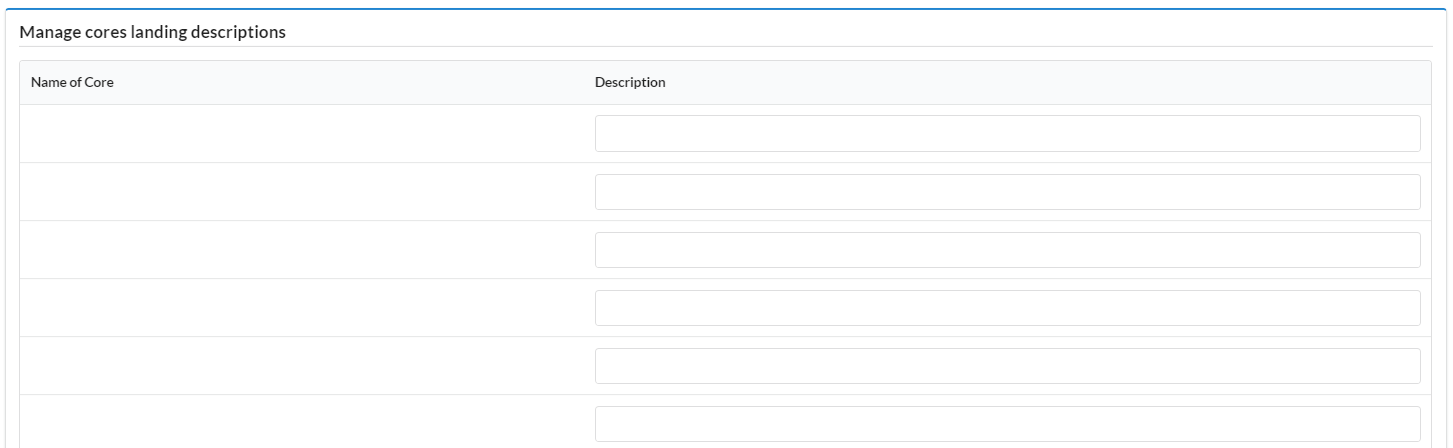Image resolution: width=1453 pixels, height=448 pixels.
Task: Select the last visible table row
Action: pyautogui.click(x=540, y=424)
